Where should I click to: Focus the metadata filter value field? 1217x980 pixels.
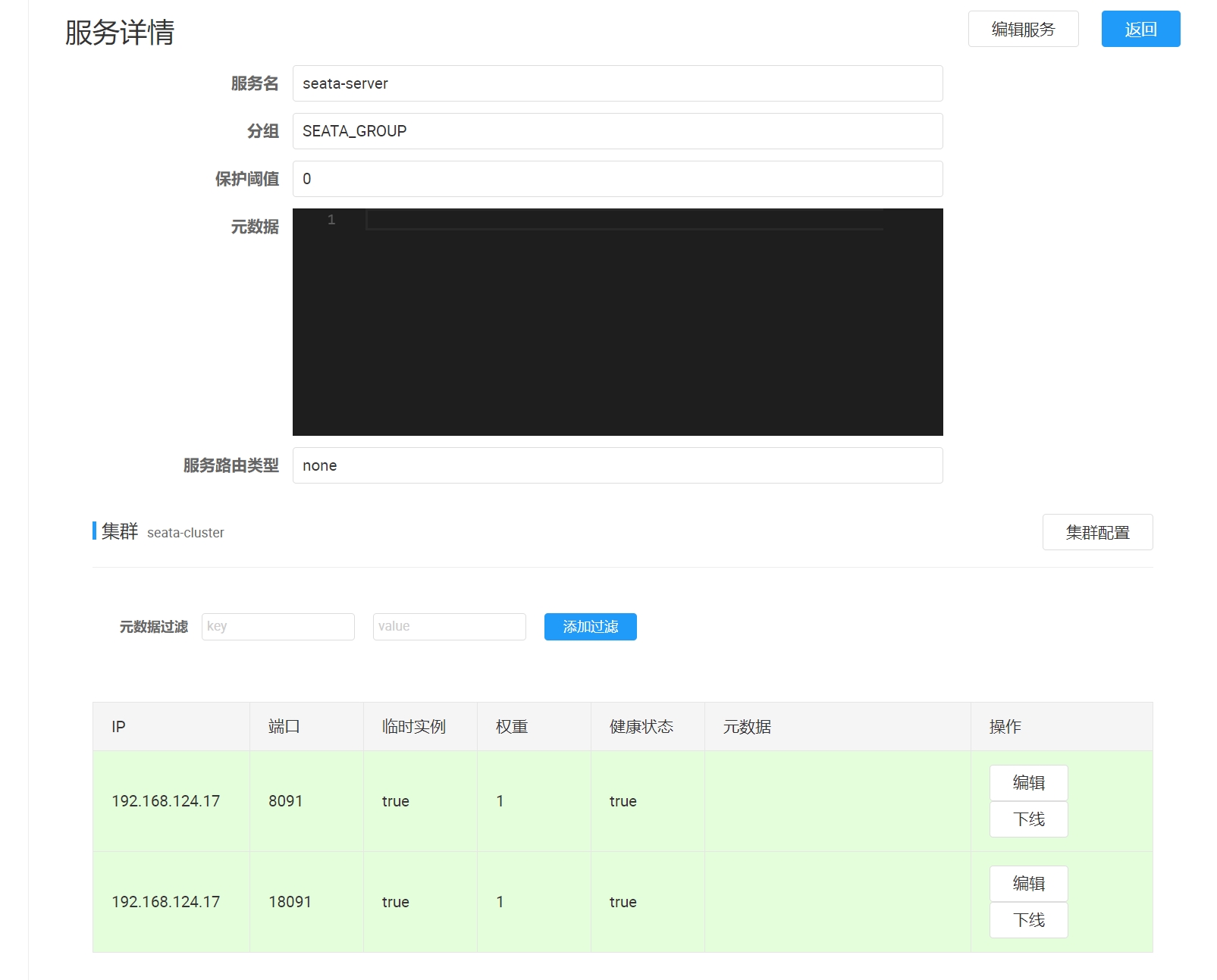(450, 627)
